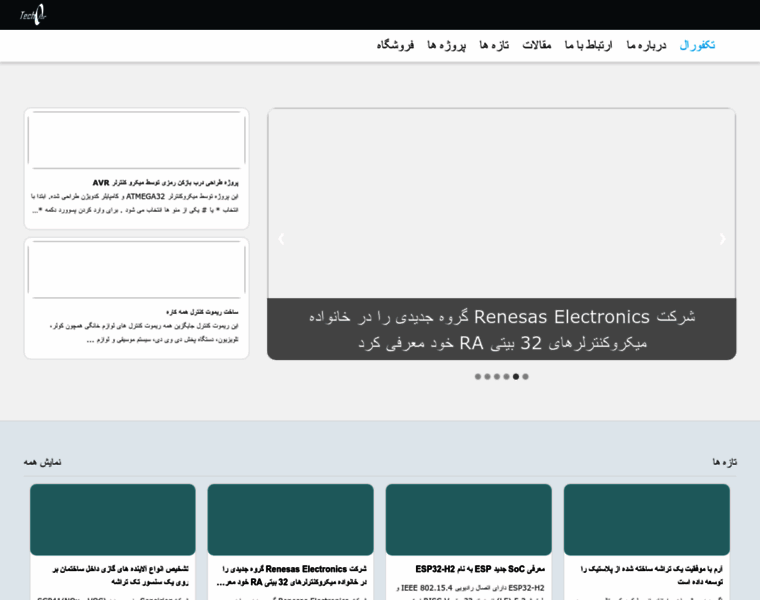Click the نمایش همه show-all link
760x600 pixels.
[43, 462]
